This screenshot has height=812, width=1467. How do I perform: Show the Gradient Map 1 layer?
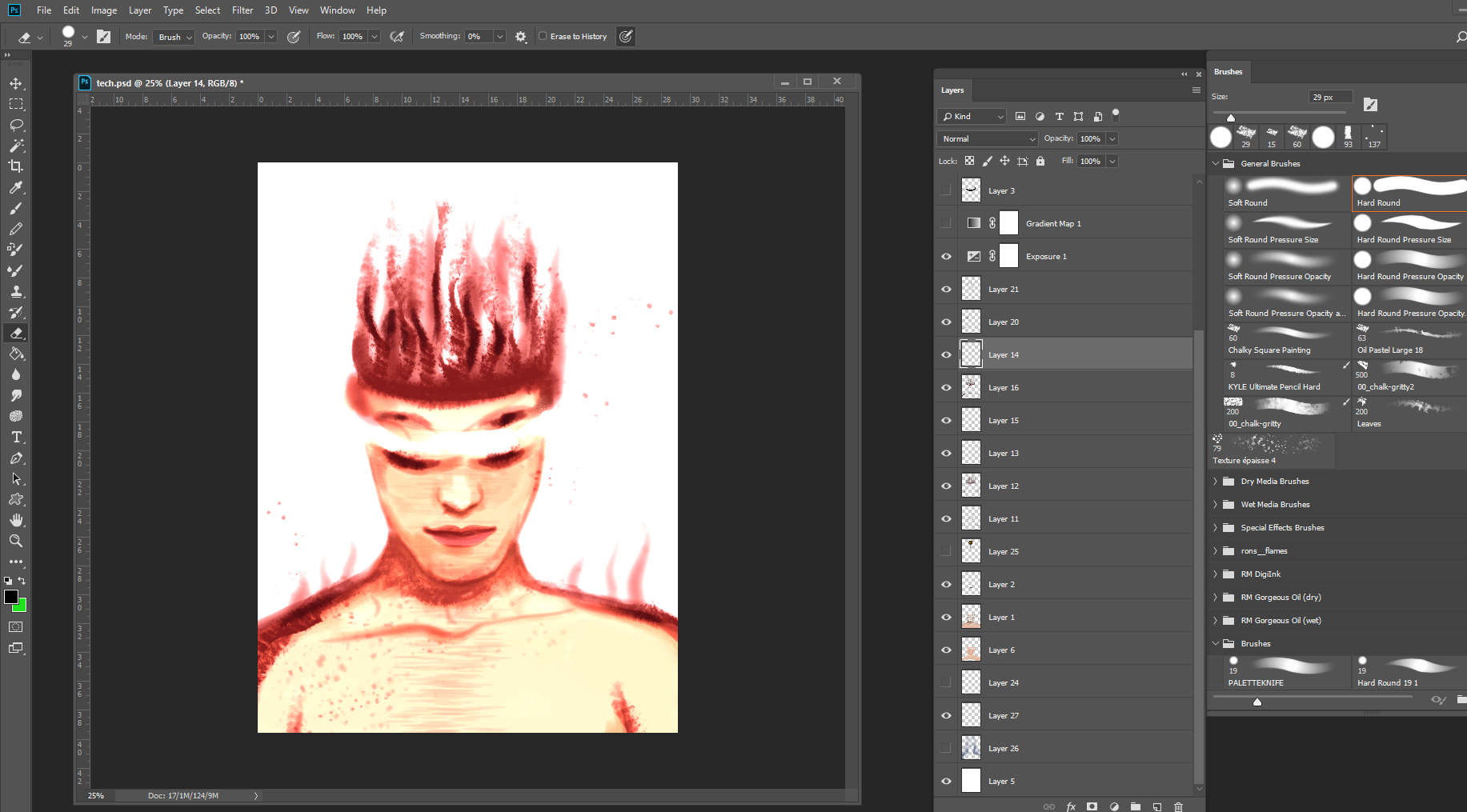(x=946, y=222)
